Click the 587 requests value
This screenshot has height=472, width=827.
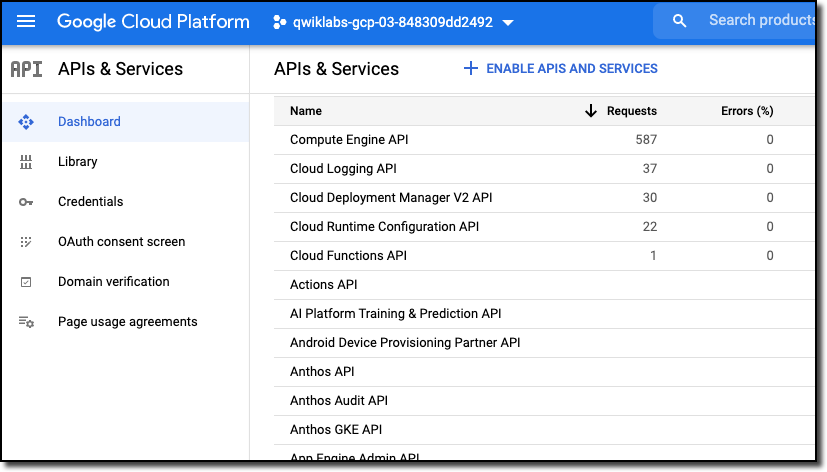tap(646, 140)
